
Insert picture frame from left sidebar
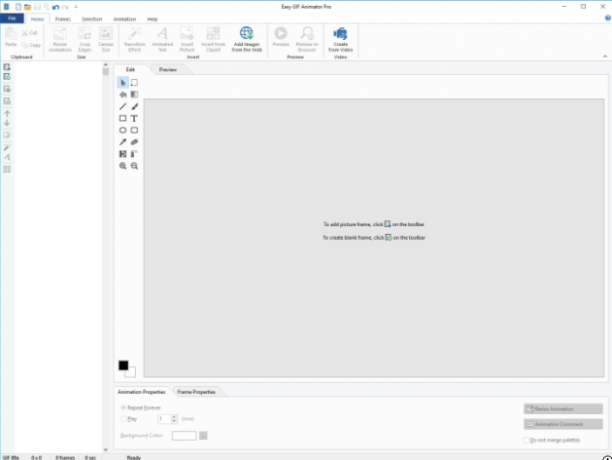coord(7,67)
